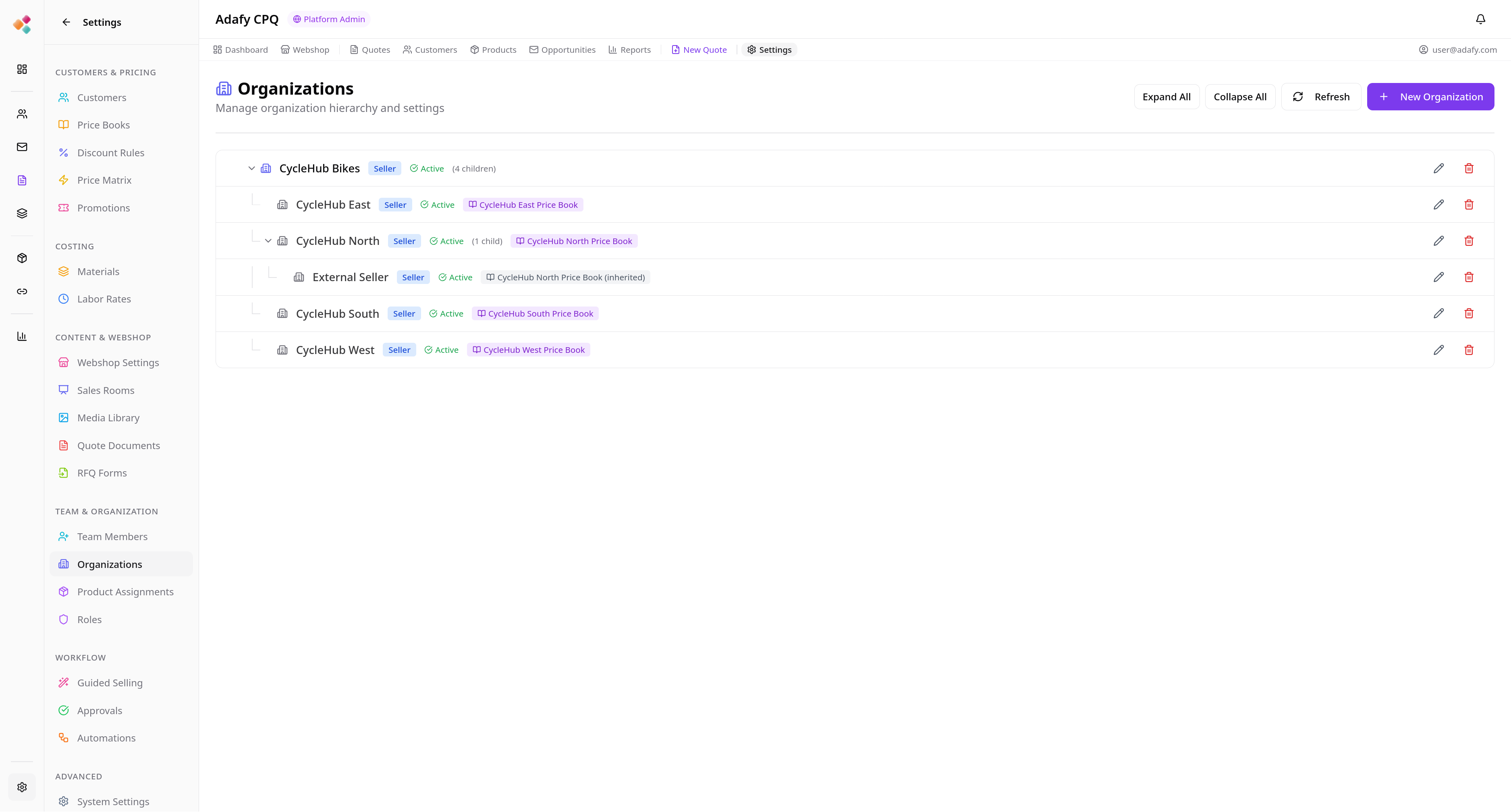
Task: Collapse the CycleHub North tree node
Action: point(268,241)
